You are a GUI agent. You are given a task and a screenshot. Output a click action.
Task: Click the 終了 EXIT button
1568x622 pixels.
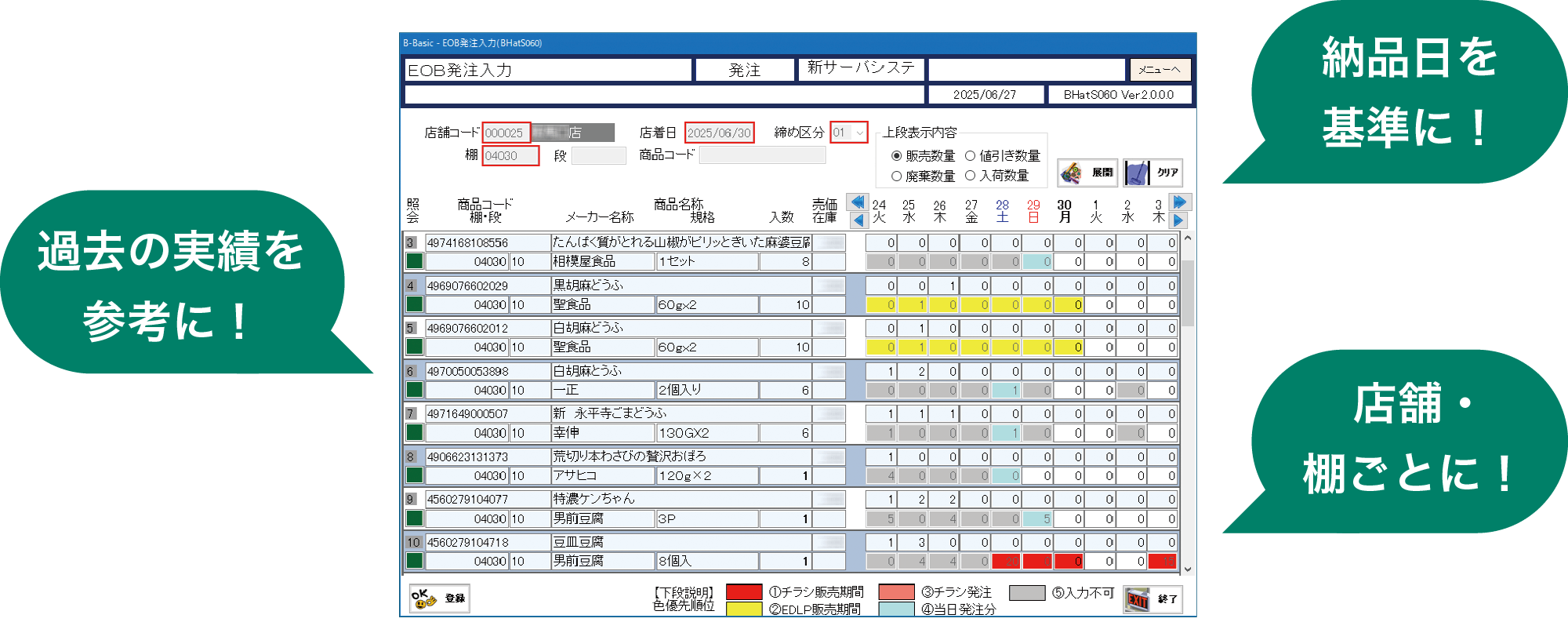pos(1152,599)
